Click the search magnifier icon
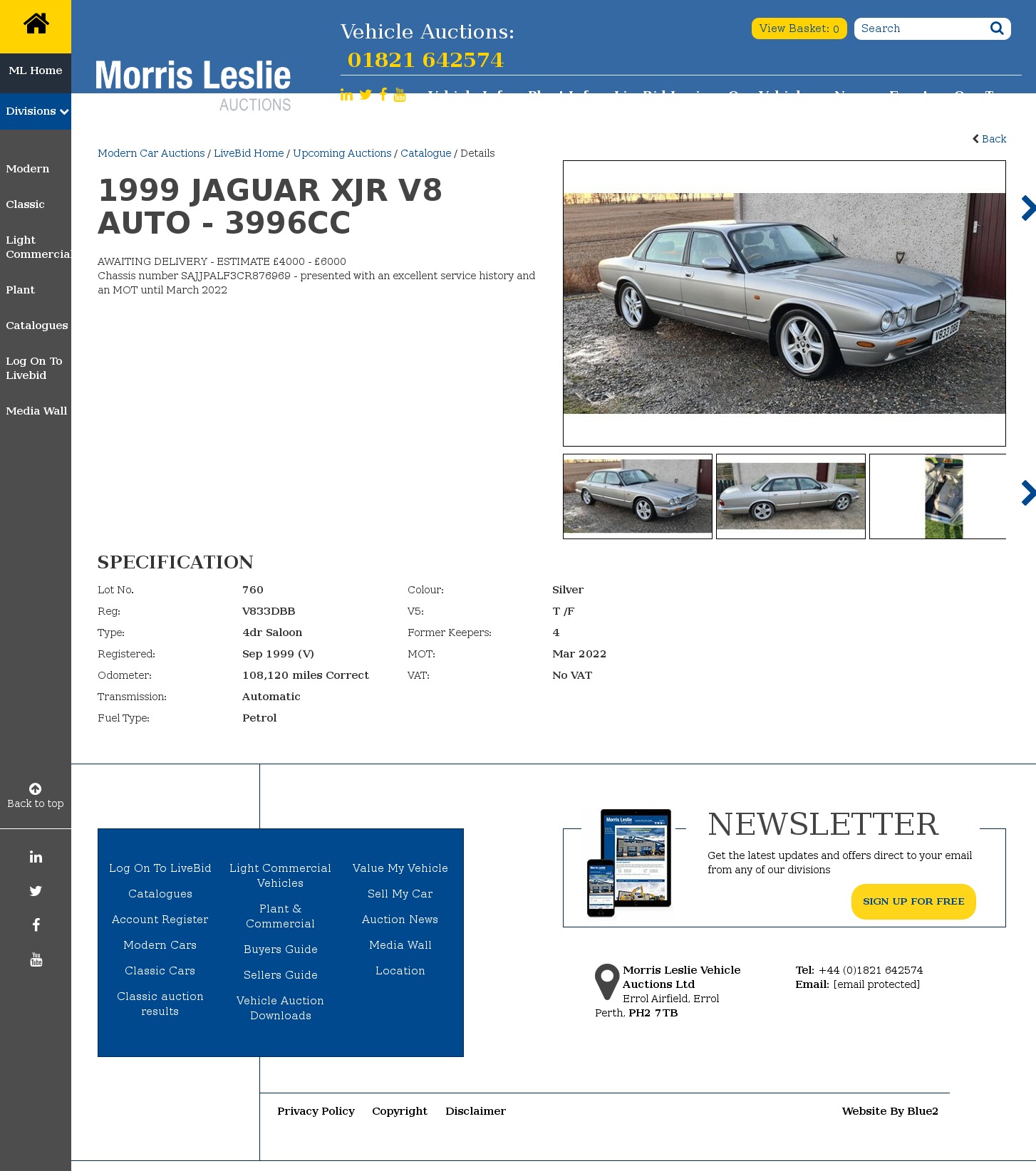Viewport: 1036px width, 1171px height. point(997,28)
